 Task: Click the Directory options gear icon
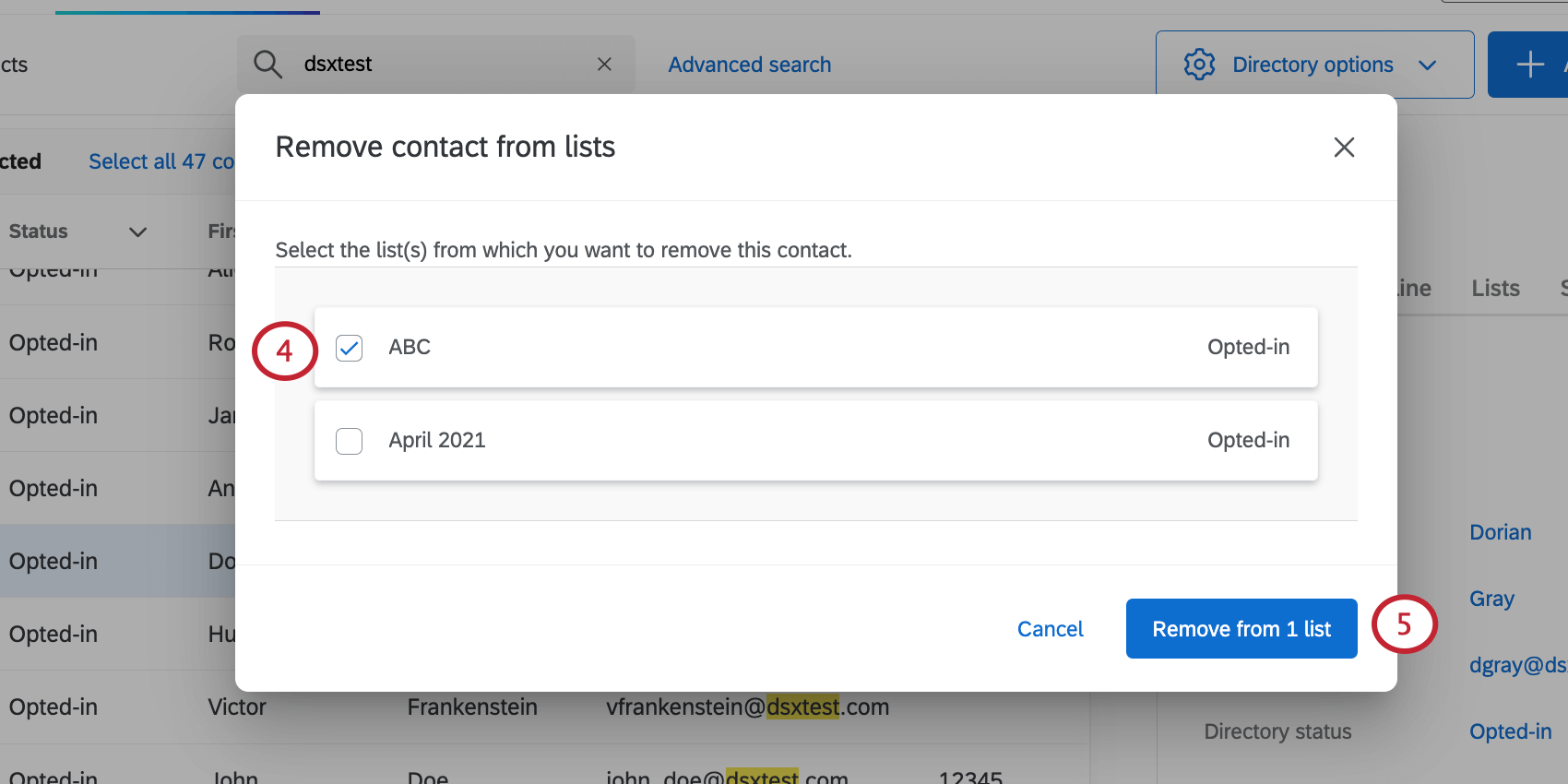coord(1199,64)
